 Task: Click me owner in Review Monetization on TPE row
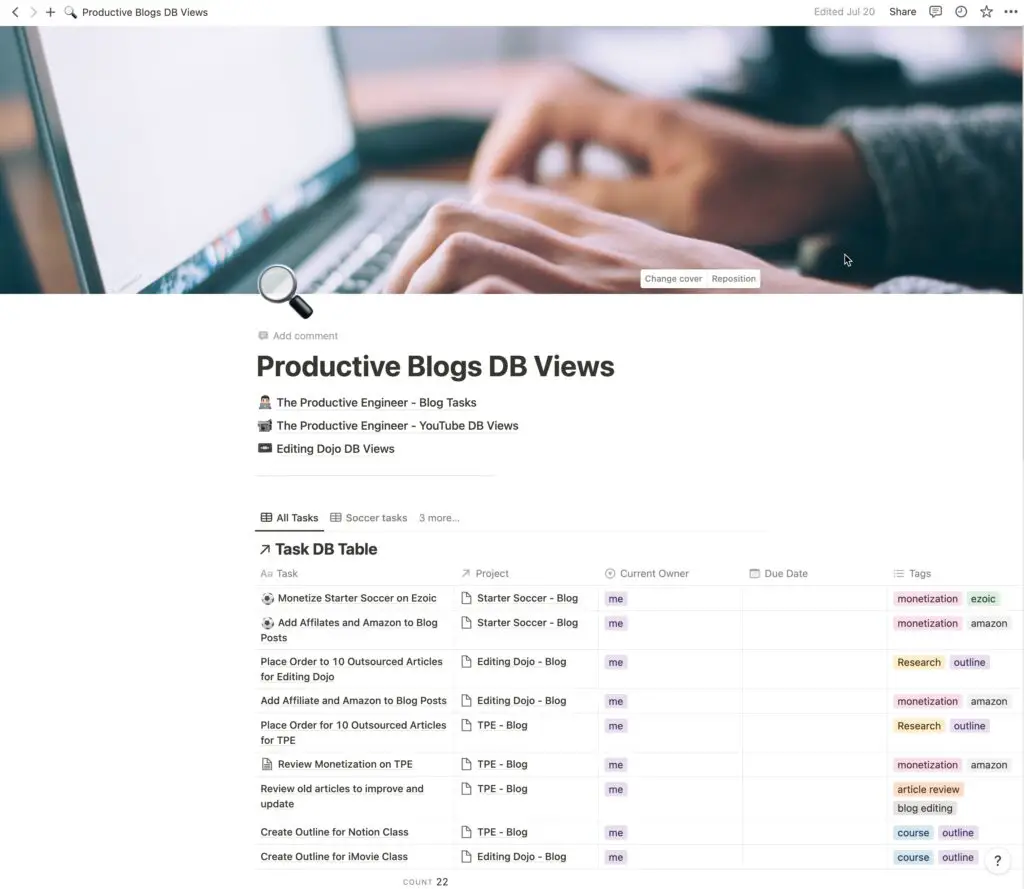click(x=616, y=765)
